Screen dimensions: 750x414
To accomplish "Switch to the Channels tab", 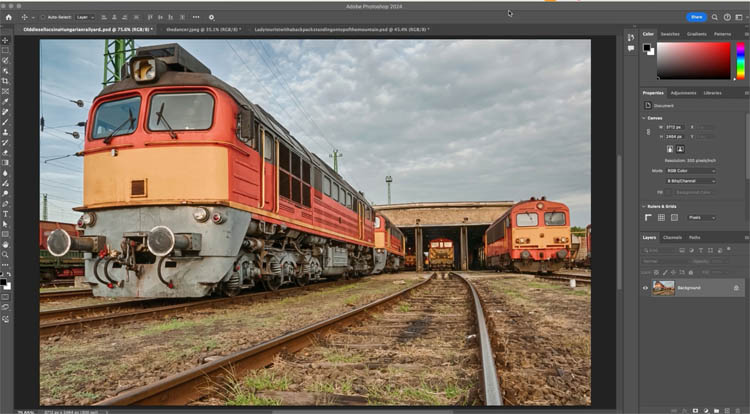I will pyautogui.click(x=673, y=237).
